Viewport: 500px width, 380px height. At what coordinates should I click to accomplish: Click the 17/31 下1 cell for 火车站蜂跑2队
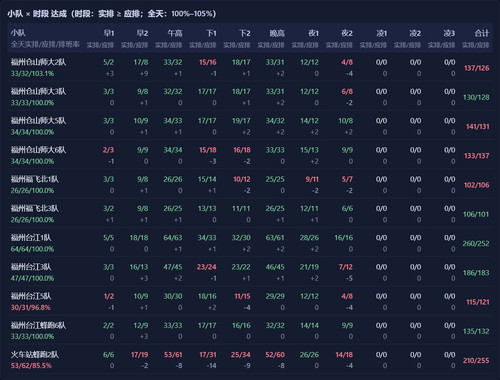[x=208, y=355]
